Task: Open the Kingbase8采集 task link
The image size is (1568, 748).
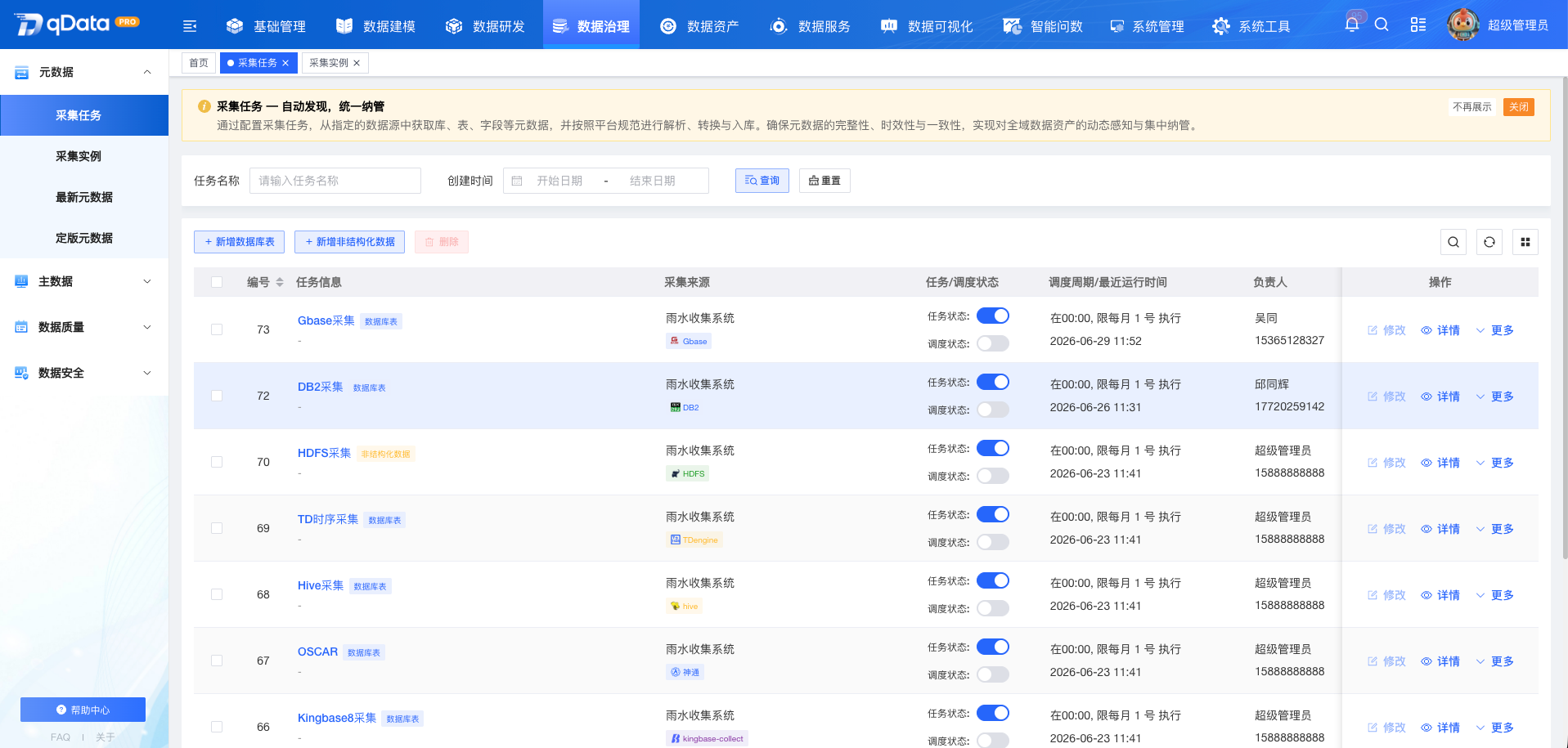Action: click(x=337, y=718)
